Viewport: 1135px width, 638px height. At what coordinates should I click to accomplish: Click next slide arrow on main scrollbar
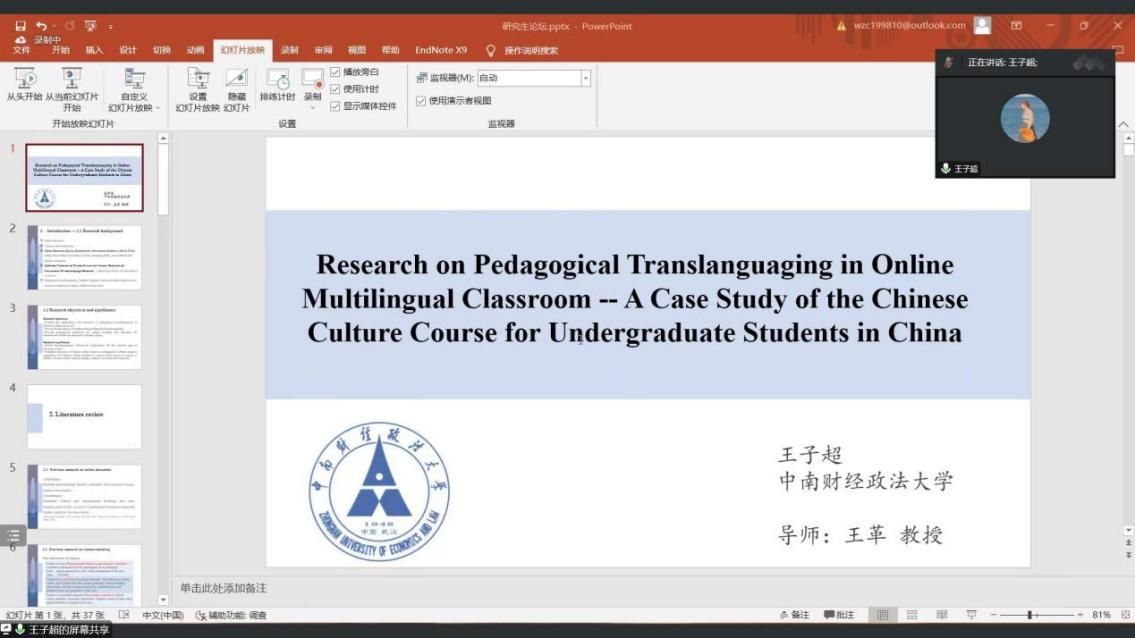coord(1128,555)
